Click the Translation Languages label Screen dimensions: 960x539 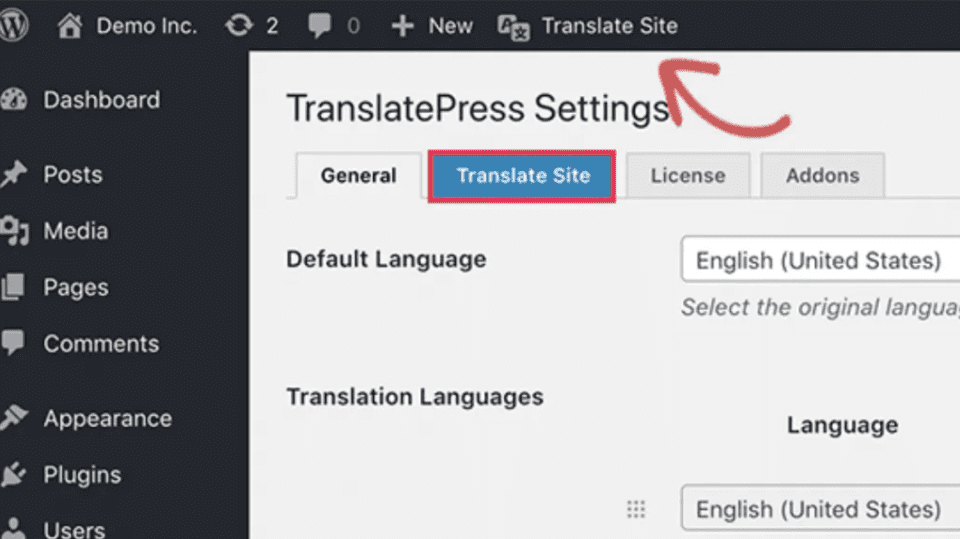tap(415, 397)
